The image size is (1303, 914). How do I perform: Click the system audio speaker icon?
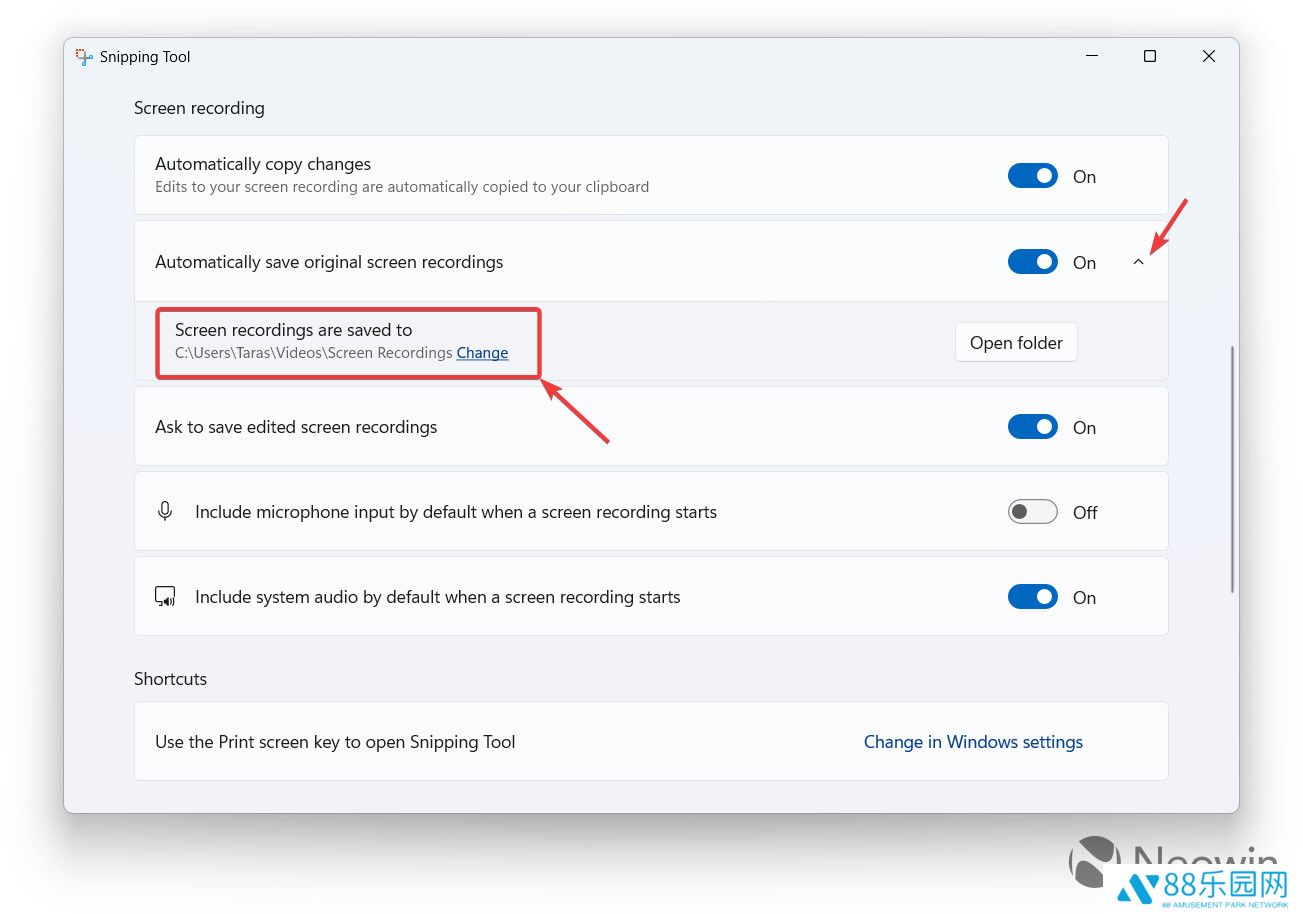(165, 597)
